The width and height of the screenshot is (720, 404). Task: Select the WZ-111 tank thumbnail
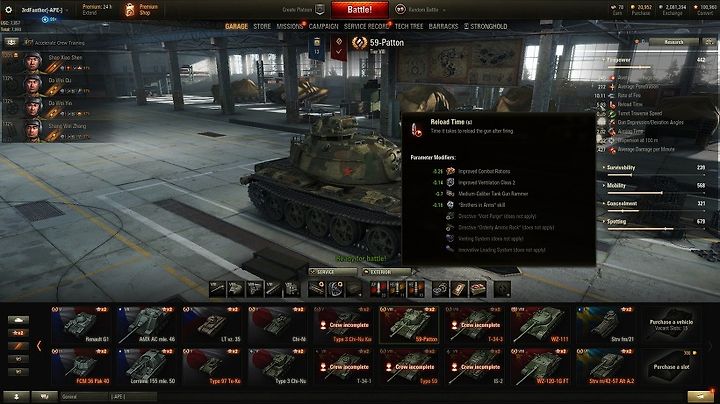540,325
